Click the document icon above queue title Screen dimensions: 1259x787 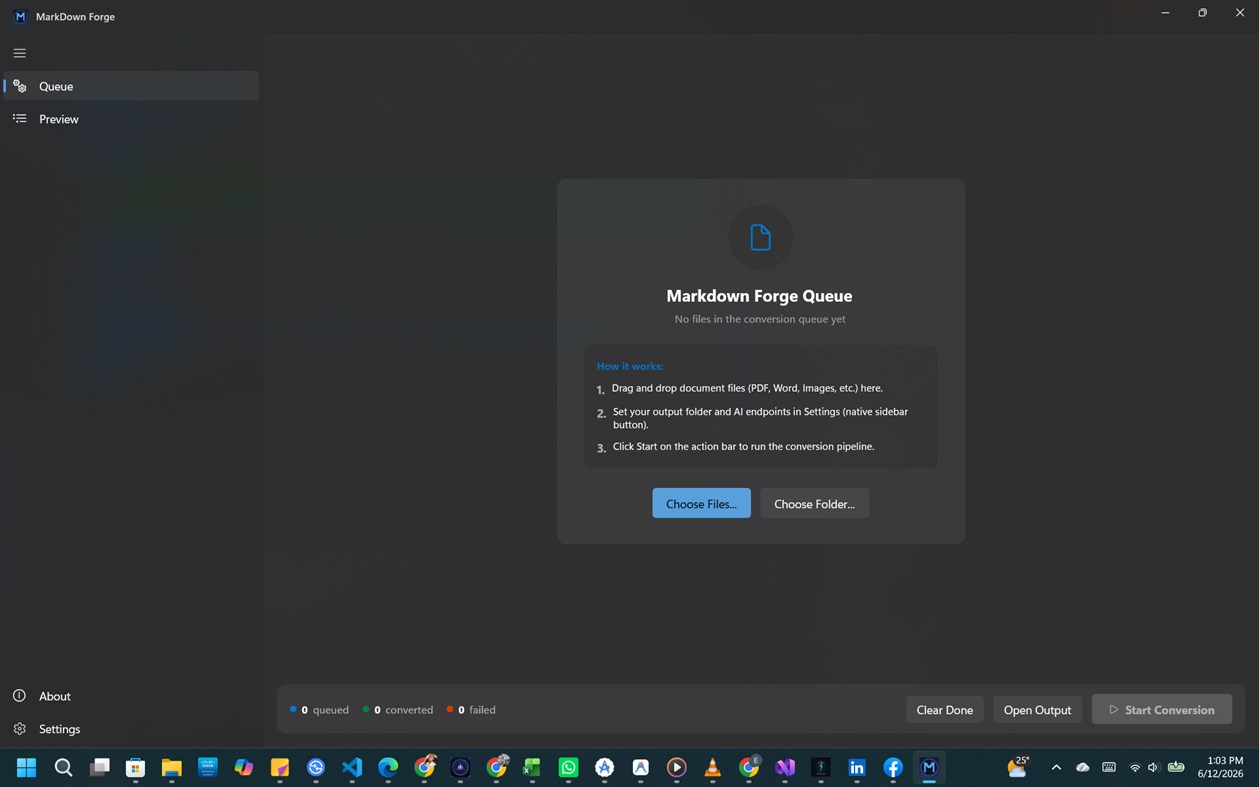(760, 237)
